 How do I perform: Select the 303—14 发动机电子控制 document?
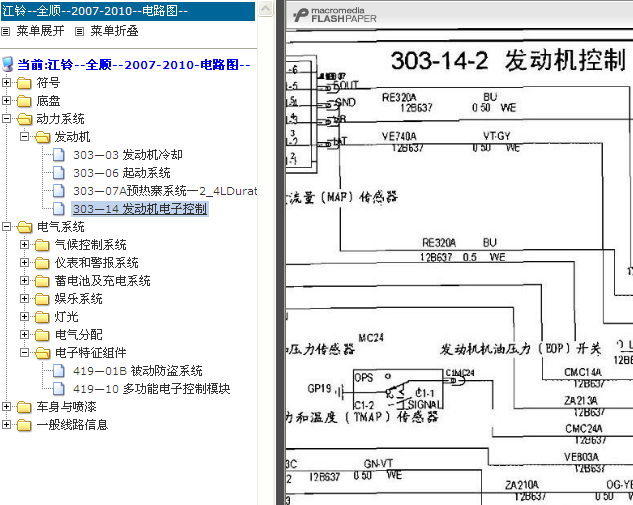pyautogui.click(x=140, y=209)
